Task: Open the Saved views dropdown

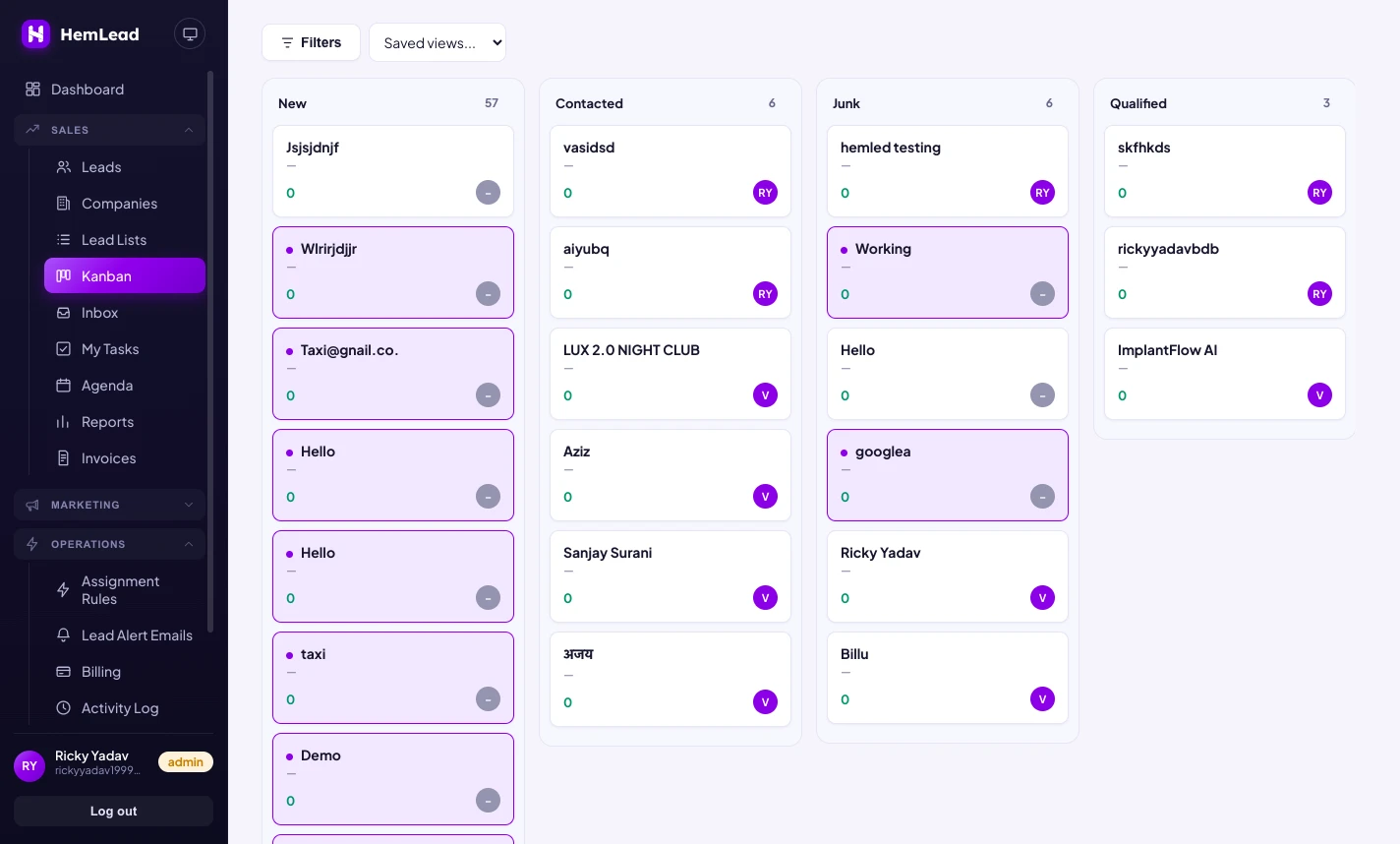Action: tap(437, 42)
